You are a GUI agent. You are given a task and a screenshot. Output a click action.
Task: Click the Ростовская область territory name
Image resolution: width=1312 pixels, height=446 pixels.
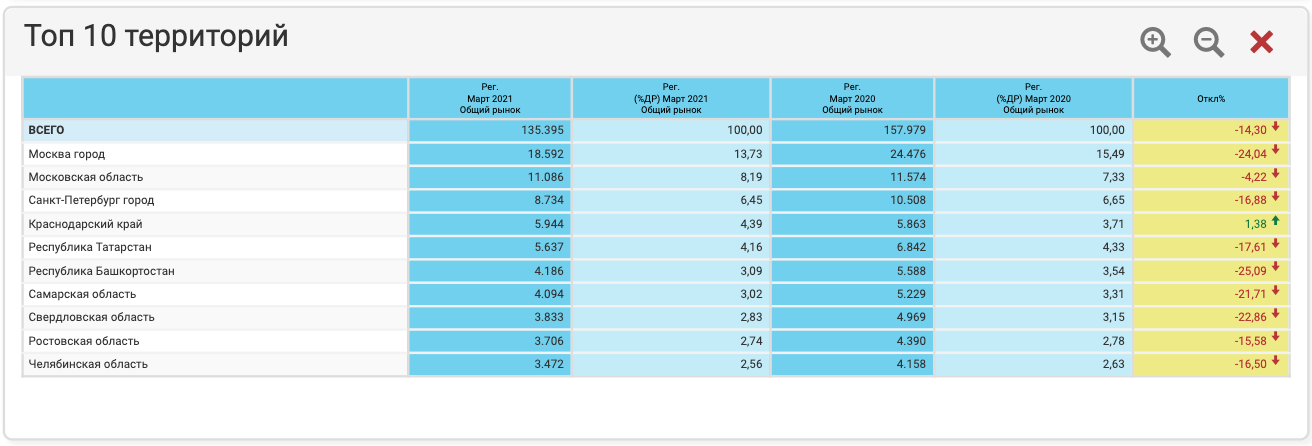pyautogui.click(x=84, y=340)
